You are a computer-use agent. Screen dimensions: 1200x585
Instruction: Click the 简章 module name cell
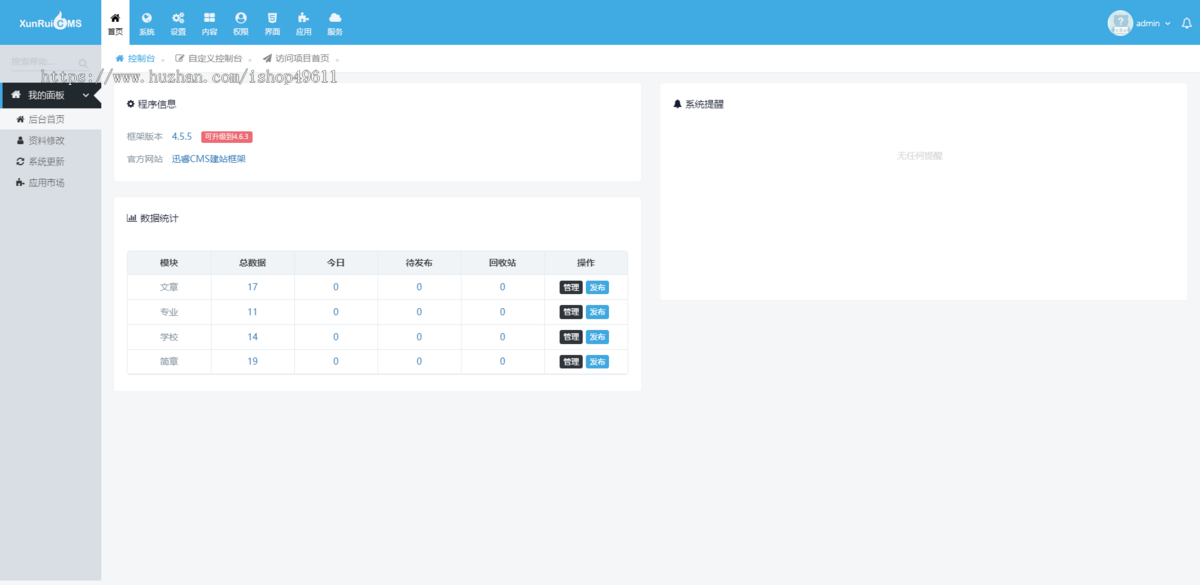pyautogui.click(x=169, y=362)
